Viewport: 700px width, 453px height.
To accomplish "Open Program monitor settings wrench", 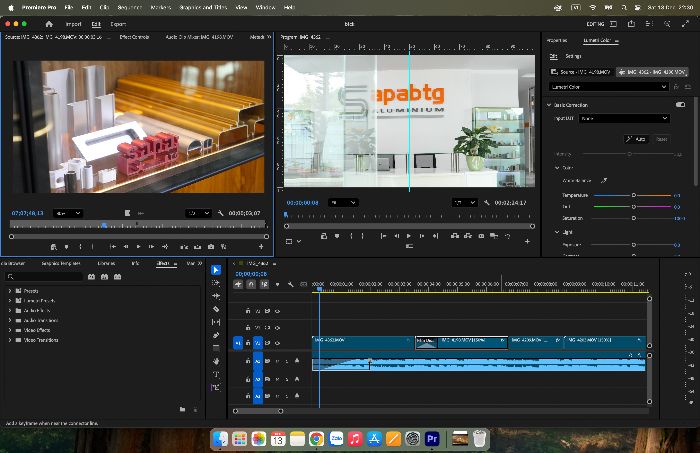I will [487, 203].
